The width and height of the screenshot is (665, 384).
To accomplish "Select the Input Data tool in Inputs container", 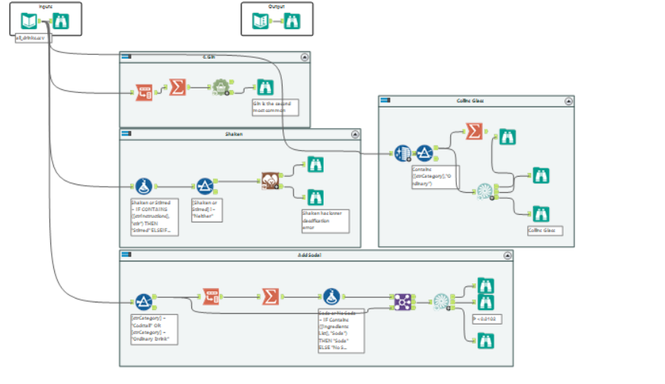I will (29, 21).
